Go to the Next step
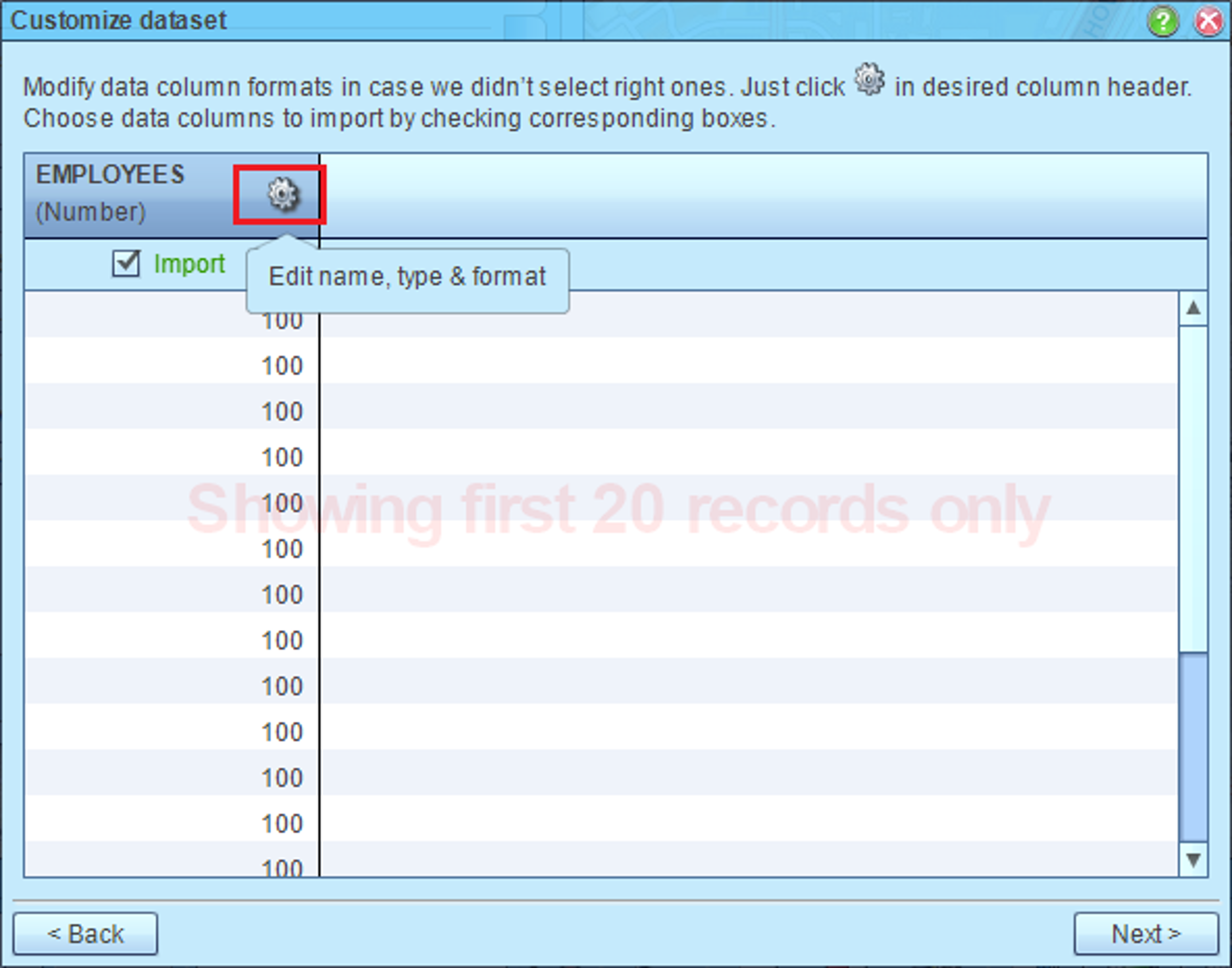 click(1146, 934)
